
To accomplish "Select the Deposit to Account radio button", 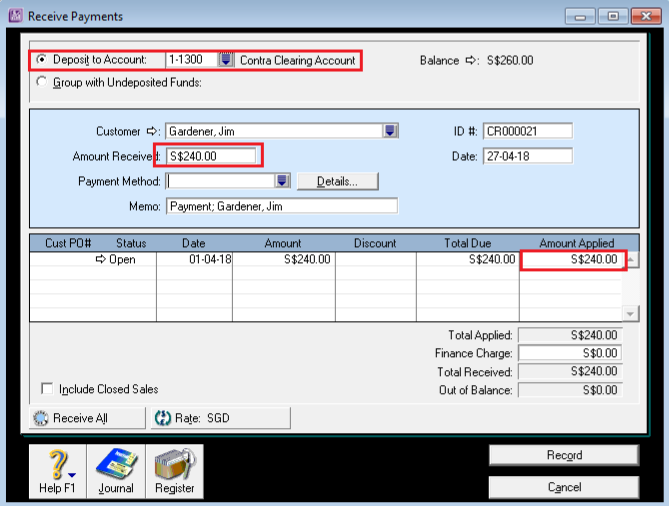I will pyautogui.click(x=41, y=59).
